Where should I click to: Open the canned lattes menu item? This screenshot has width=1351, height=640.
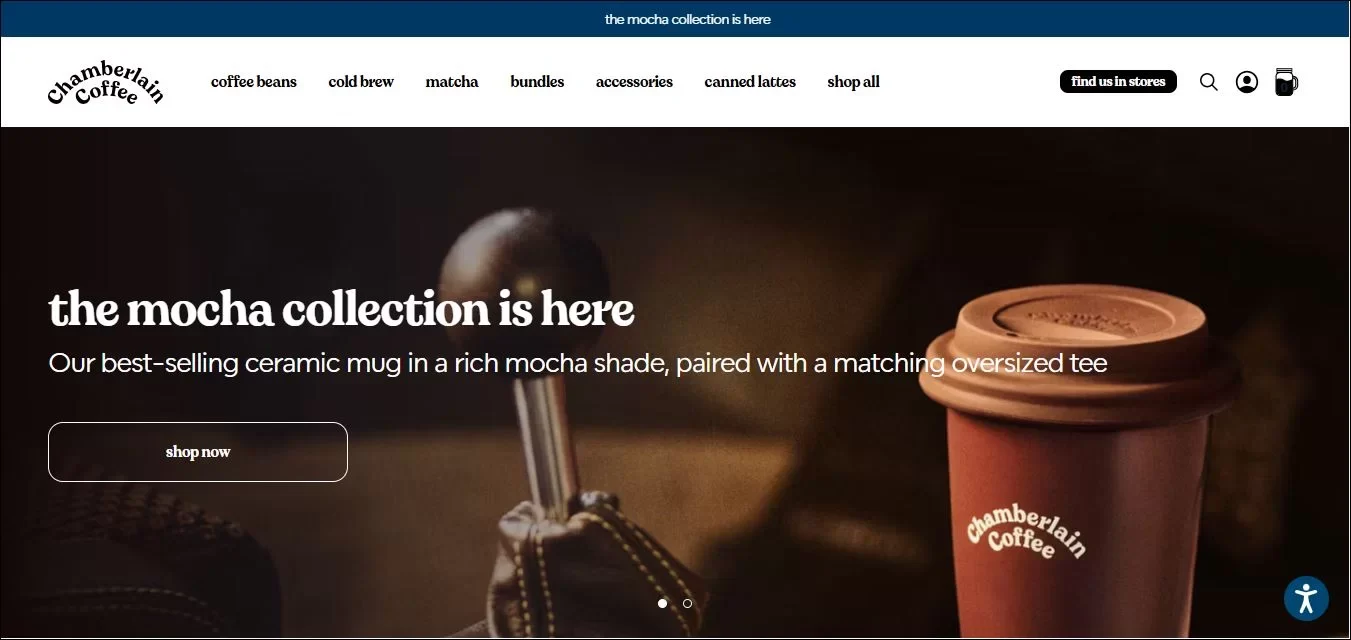(x=750, y=82)
